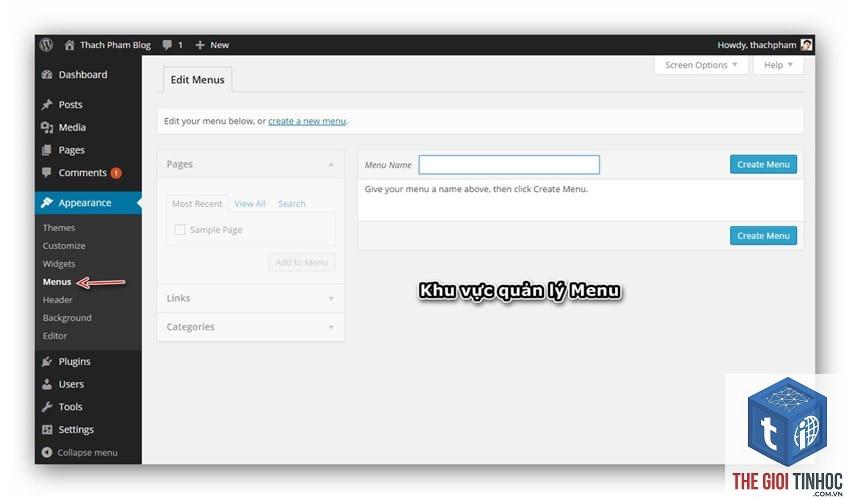Viewport: 850px width, 499px height.
Task: Click Collapse menu text
Action: click(x=87, y=452)
